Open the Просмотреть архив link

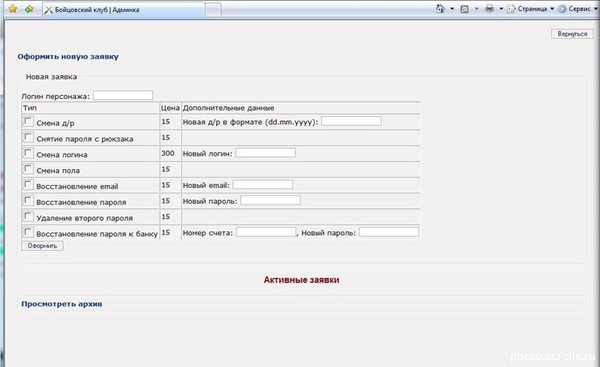click(62, 304)
